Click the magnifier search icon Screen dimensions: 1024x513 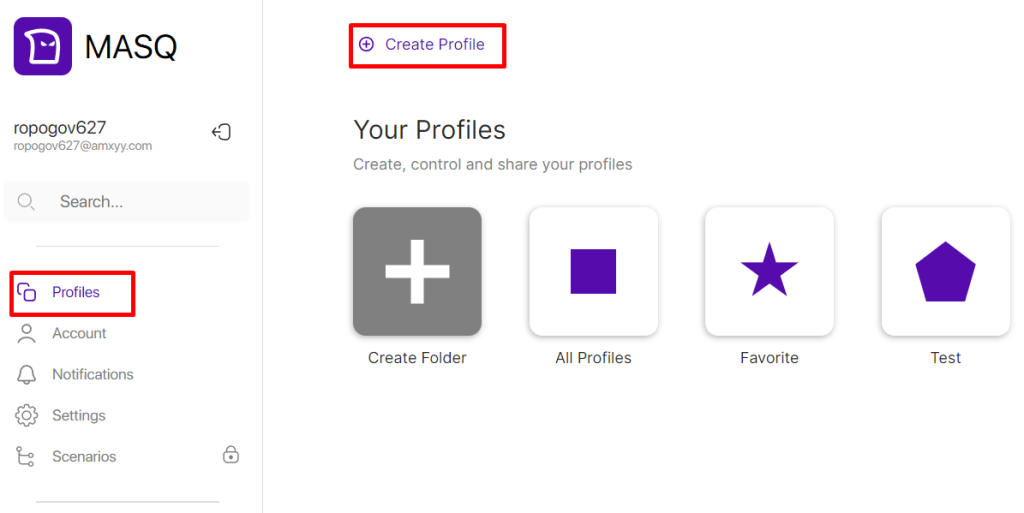click(x=26, y=202)
